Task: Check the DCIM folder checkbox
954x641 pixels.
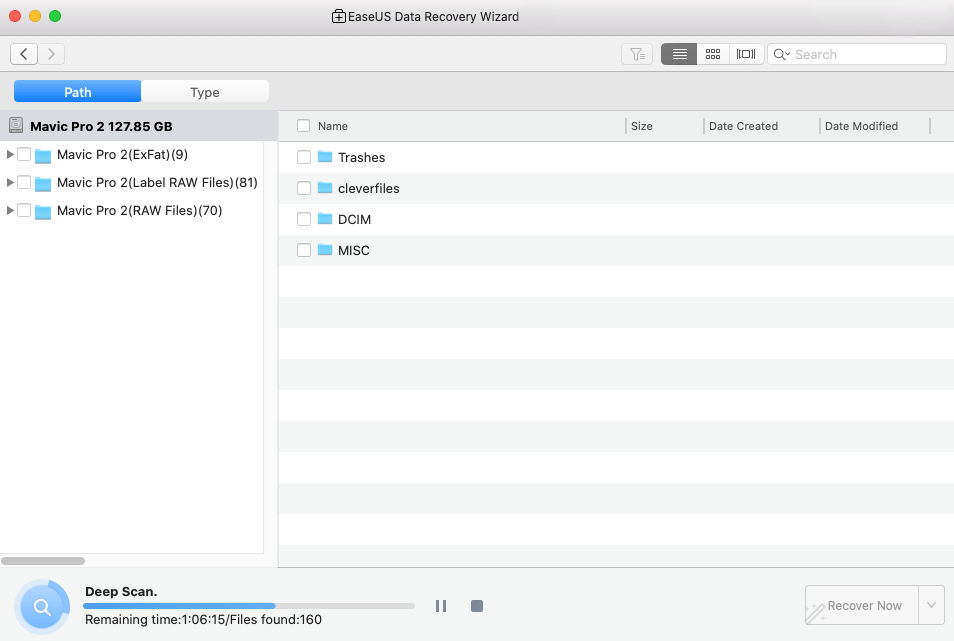Action: coord(304,219)
